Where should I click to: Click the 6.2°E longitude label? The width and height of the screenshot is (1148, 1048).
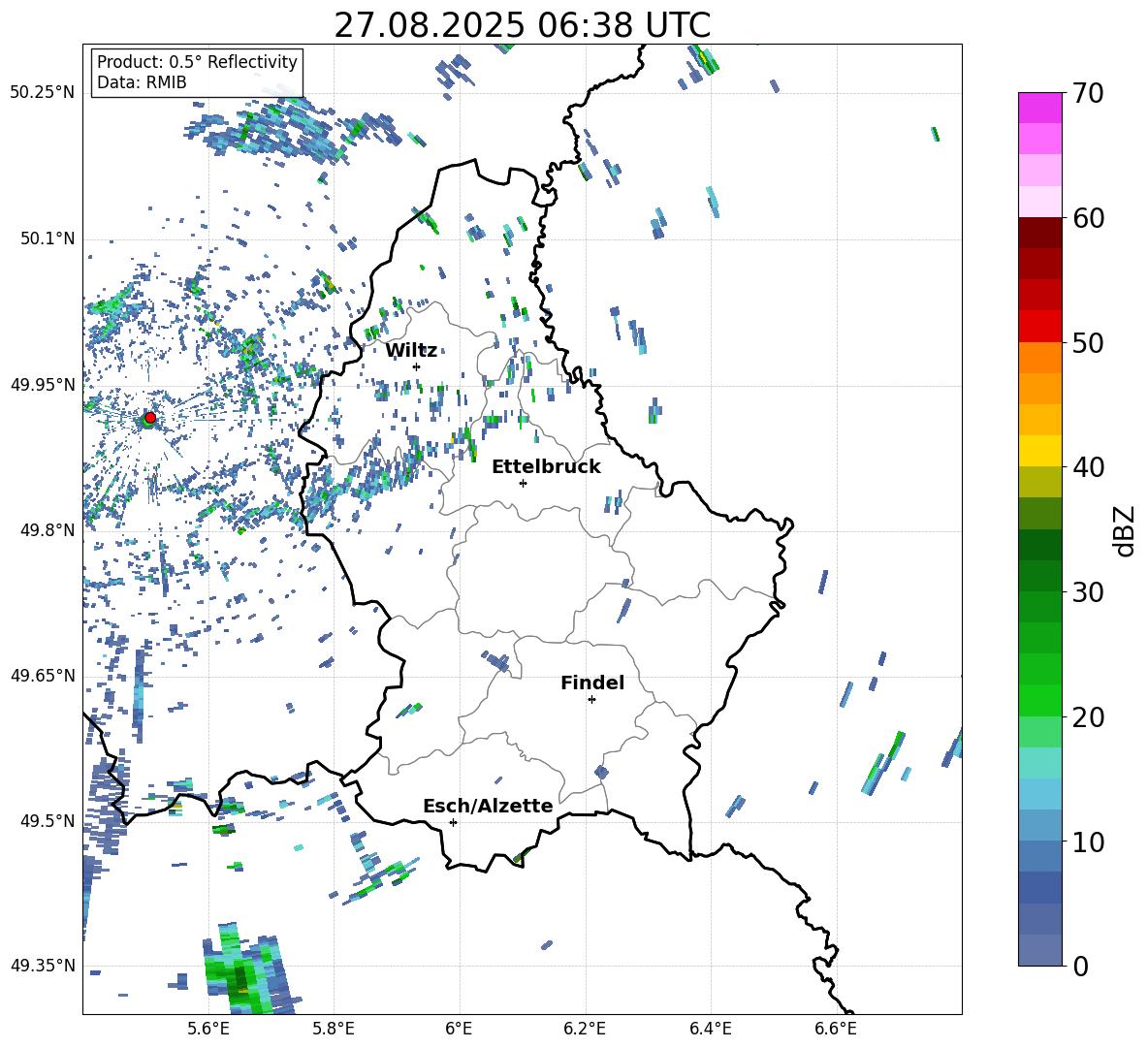coord(585,1029)
